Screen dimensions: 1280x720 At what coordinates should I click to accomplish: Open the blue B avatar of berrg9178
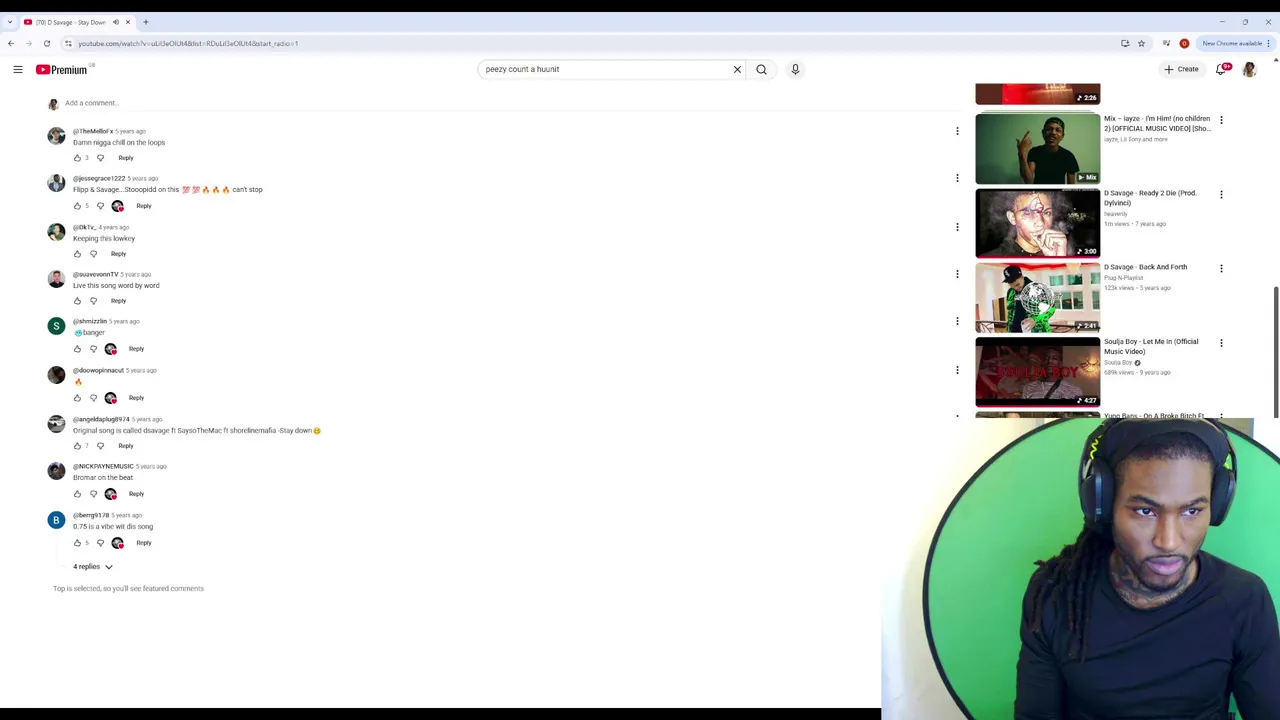[56, 520]
